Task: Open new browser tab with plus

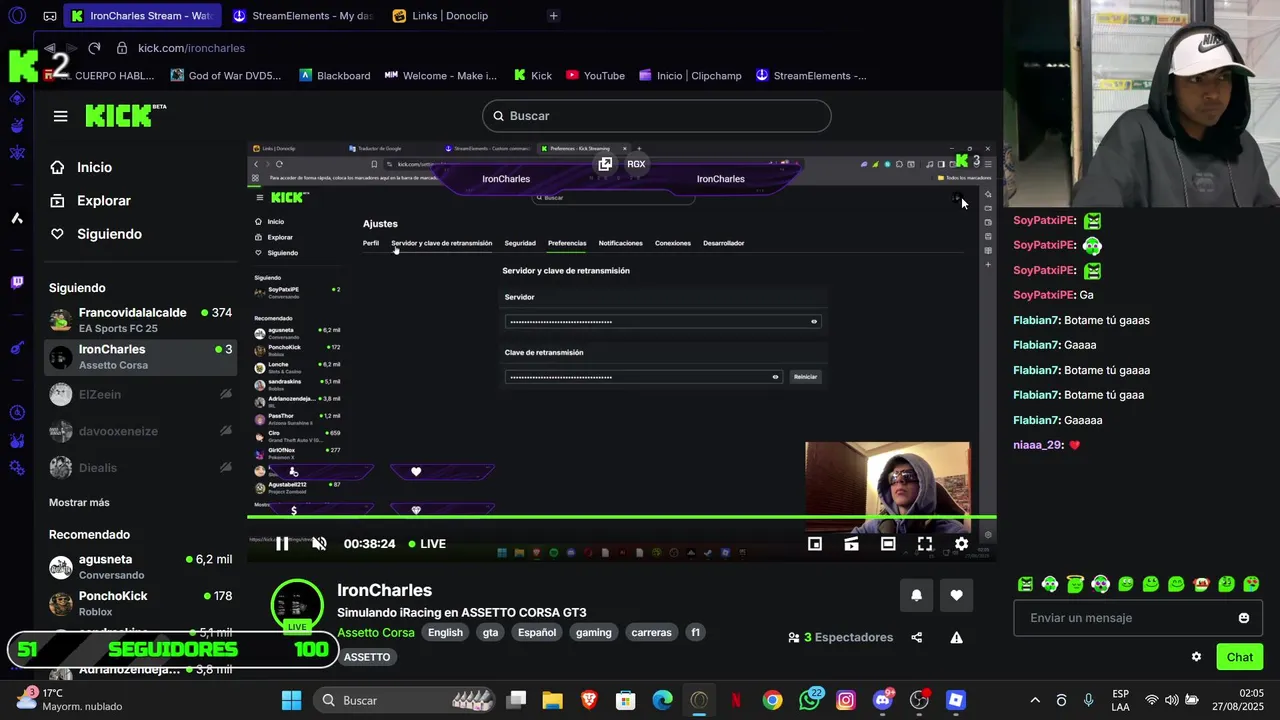Action: (553, 16)
